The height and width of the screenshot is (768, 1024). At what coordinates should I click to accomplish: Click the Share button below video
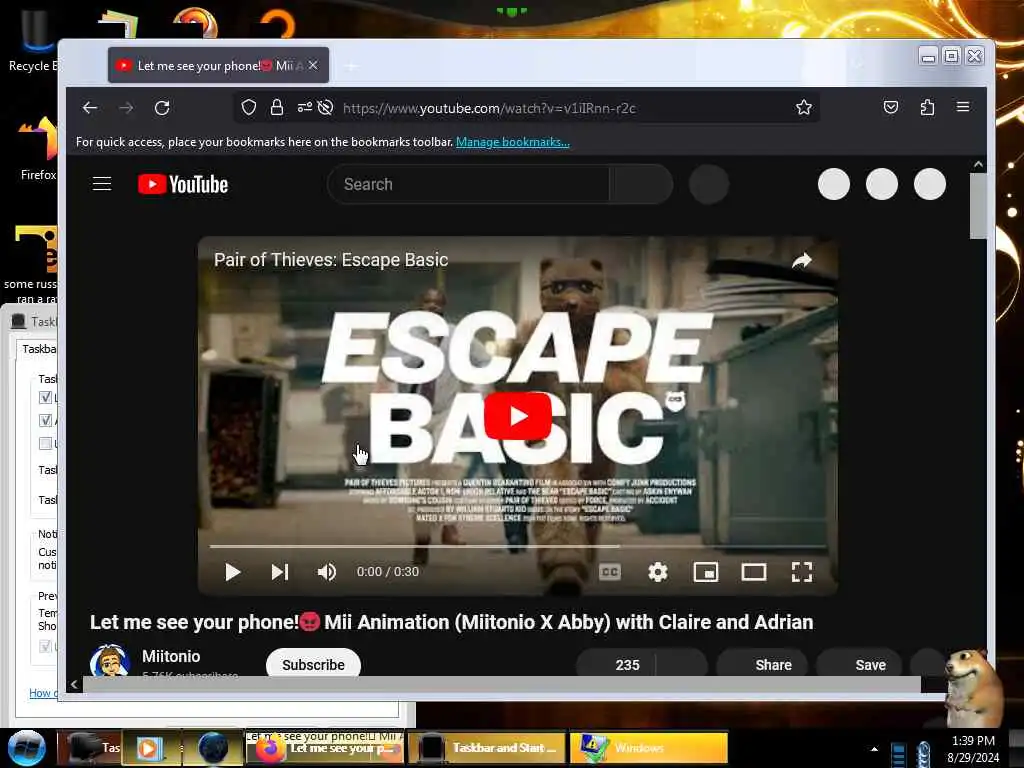763,665
